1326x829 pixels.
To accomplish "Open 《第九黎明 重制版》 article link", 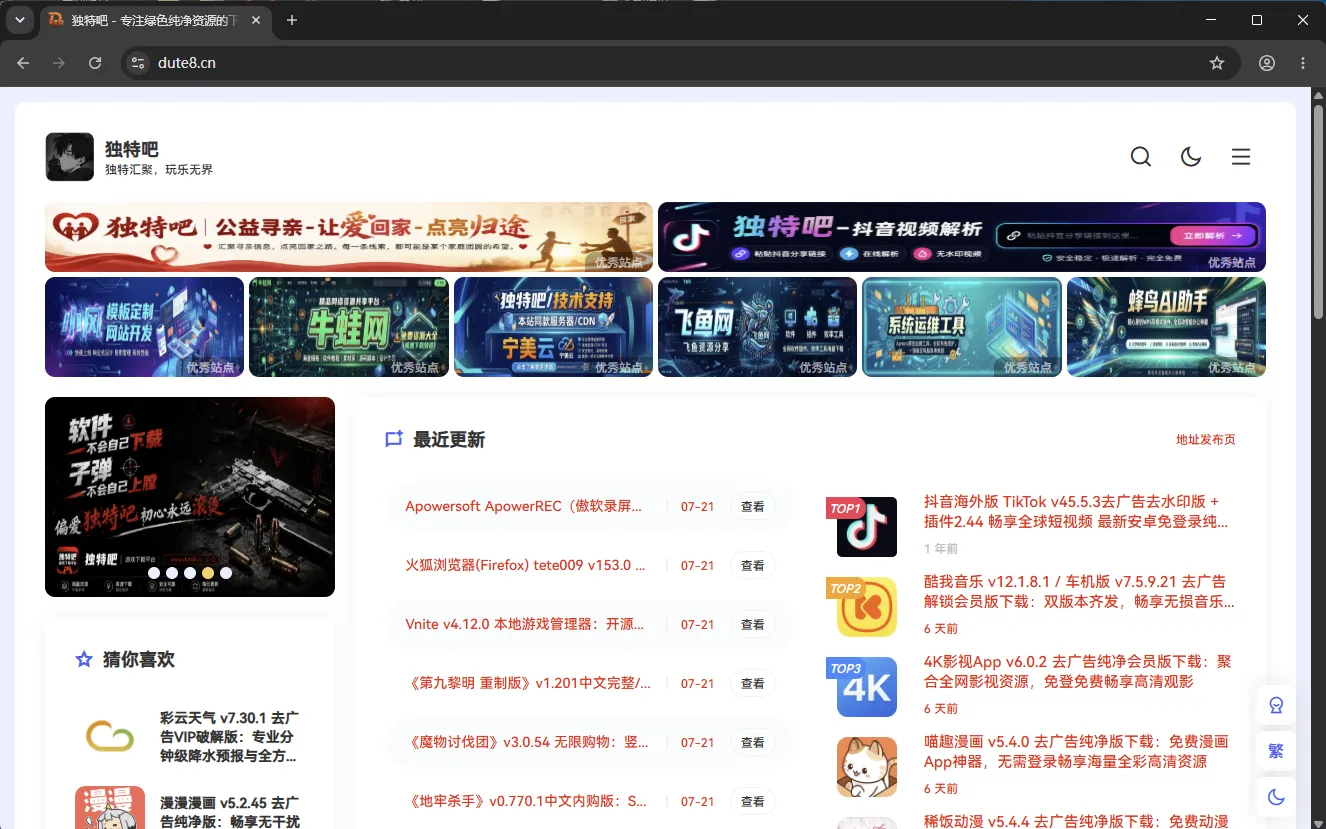I will 528,684.
